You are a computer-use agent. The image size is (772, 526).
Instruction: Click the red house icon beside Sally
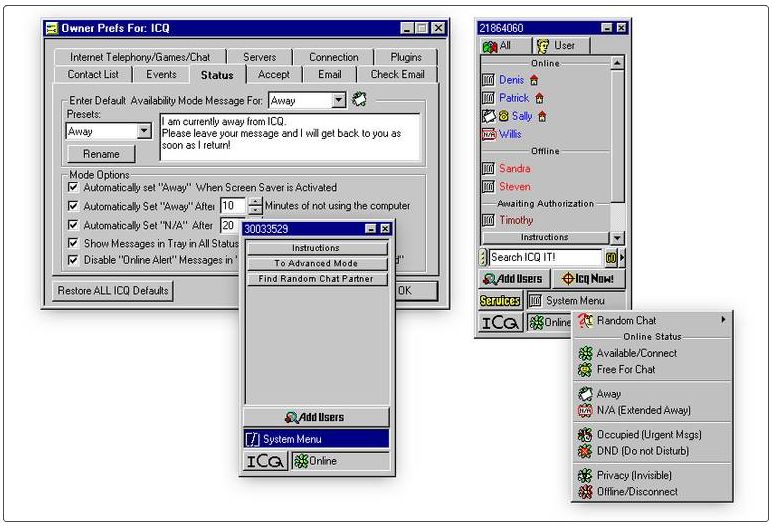542,116
